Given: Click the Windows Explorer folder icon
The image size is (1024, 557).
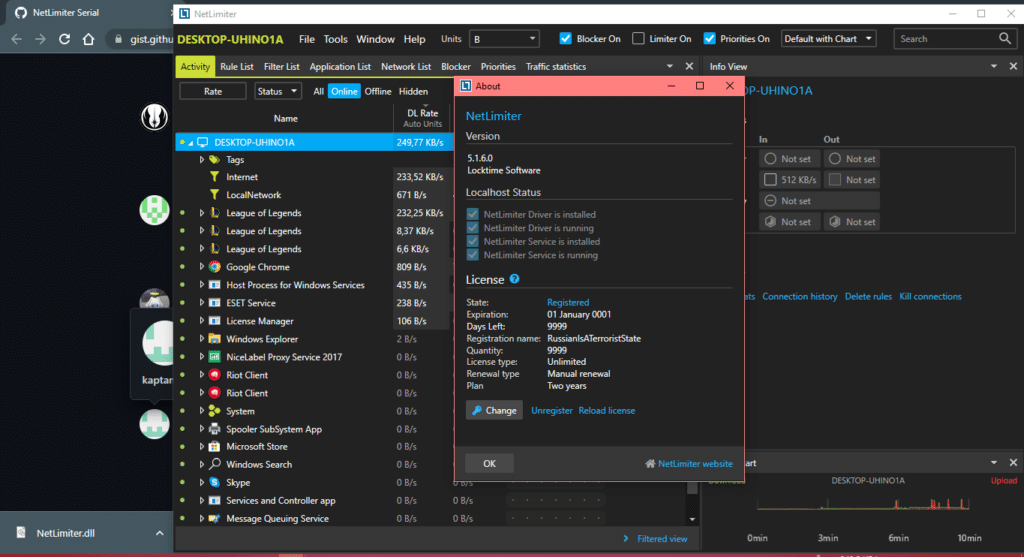Looking at the screenshot, I should pyautogui.click(x=214, y=339).
